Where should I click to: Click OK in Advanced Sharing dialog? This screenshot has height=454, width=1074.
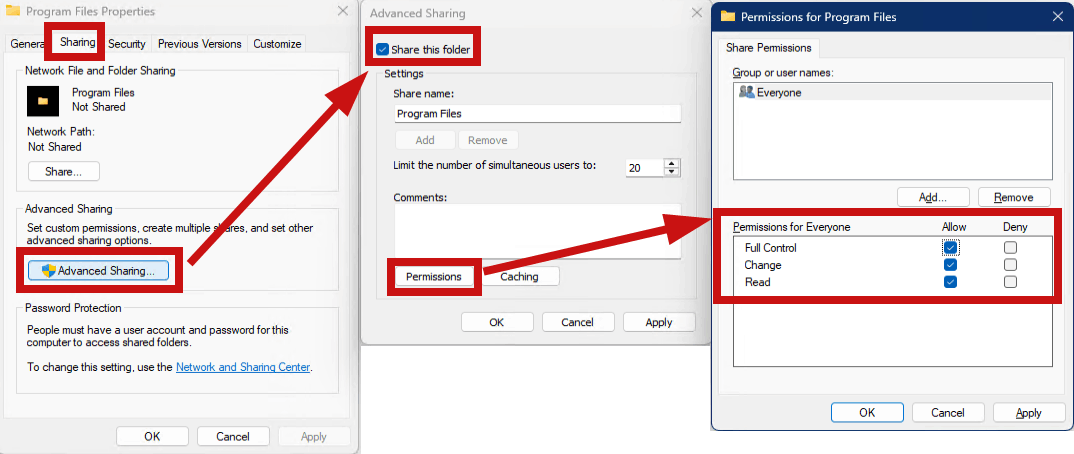click(x=497, y=322)
